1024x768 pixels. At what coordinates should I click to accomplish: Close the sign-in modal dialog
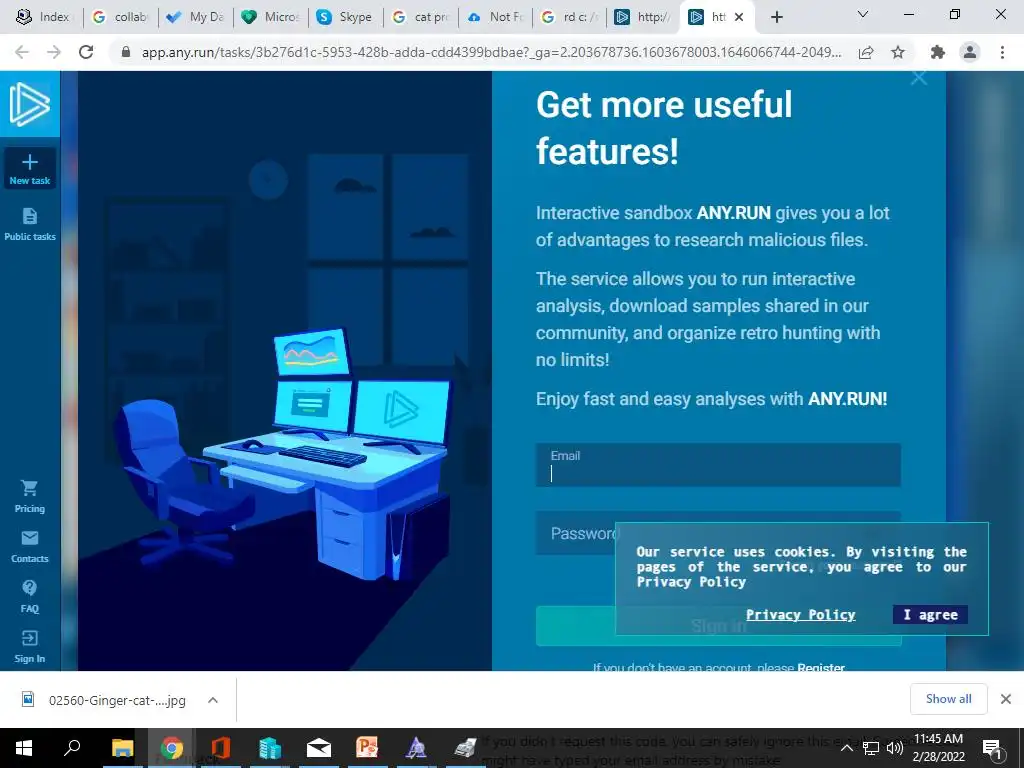coord(919,78)
